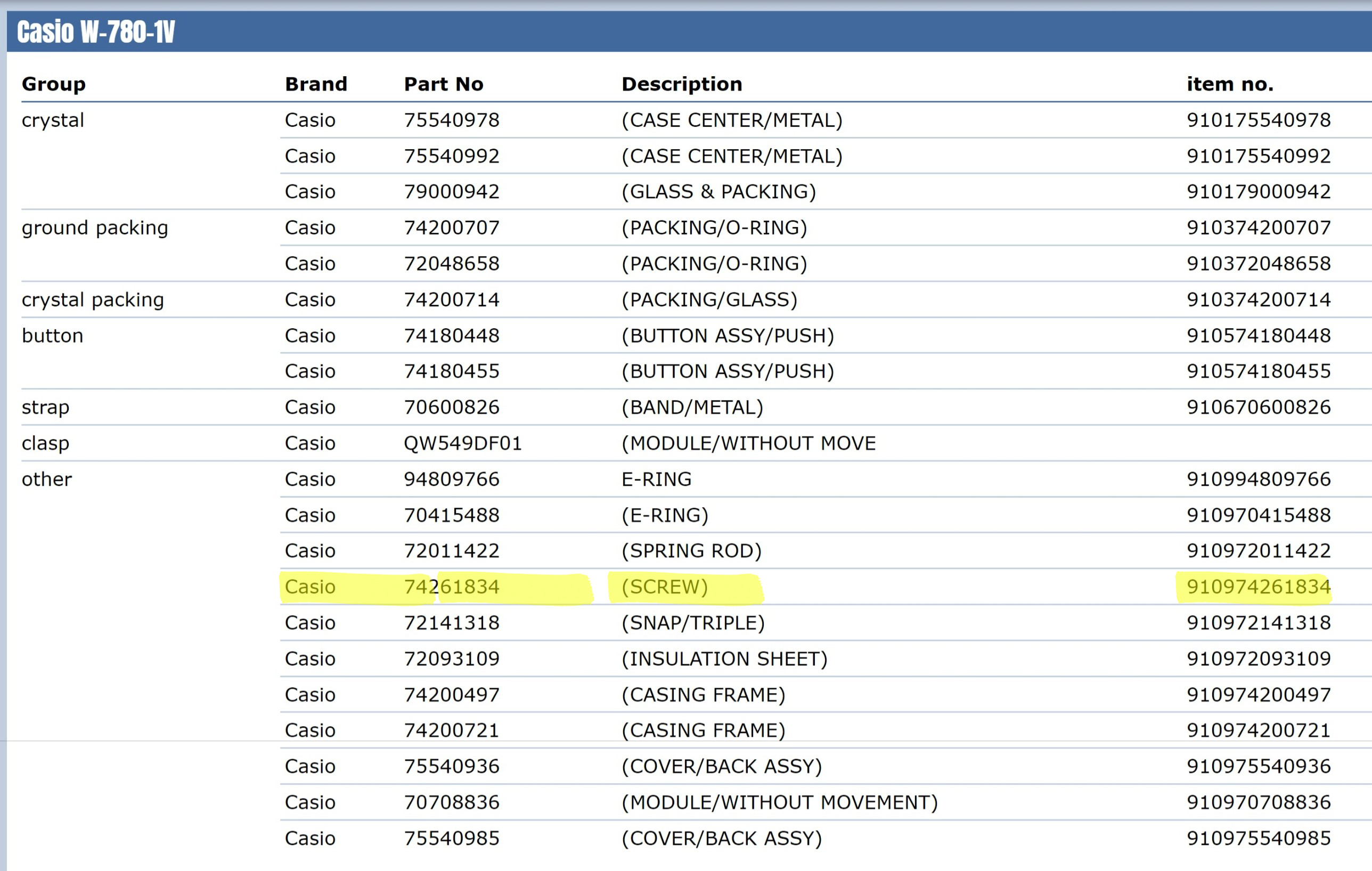
Task: Click the Group column header
Action: click(54, 84)
